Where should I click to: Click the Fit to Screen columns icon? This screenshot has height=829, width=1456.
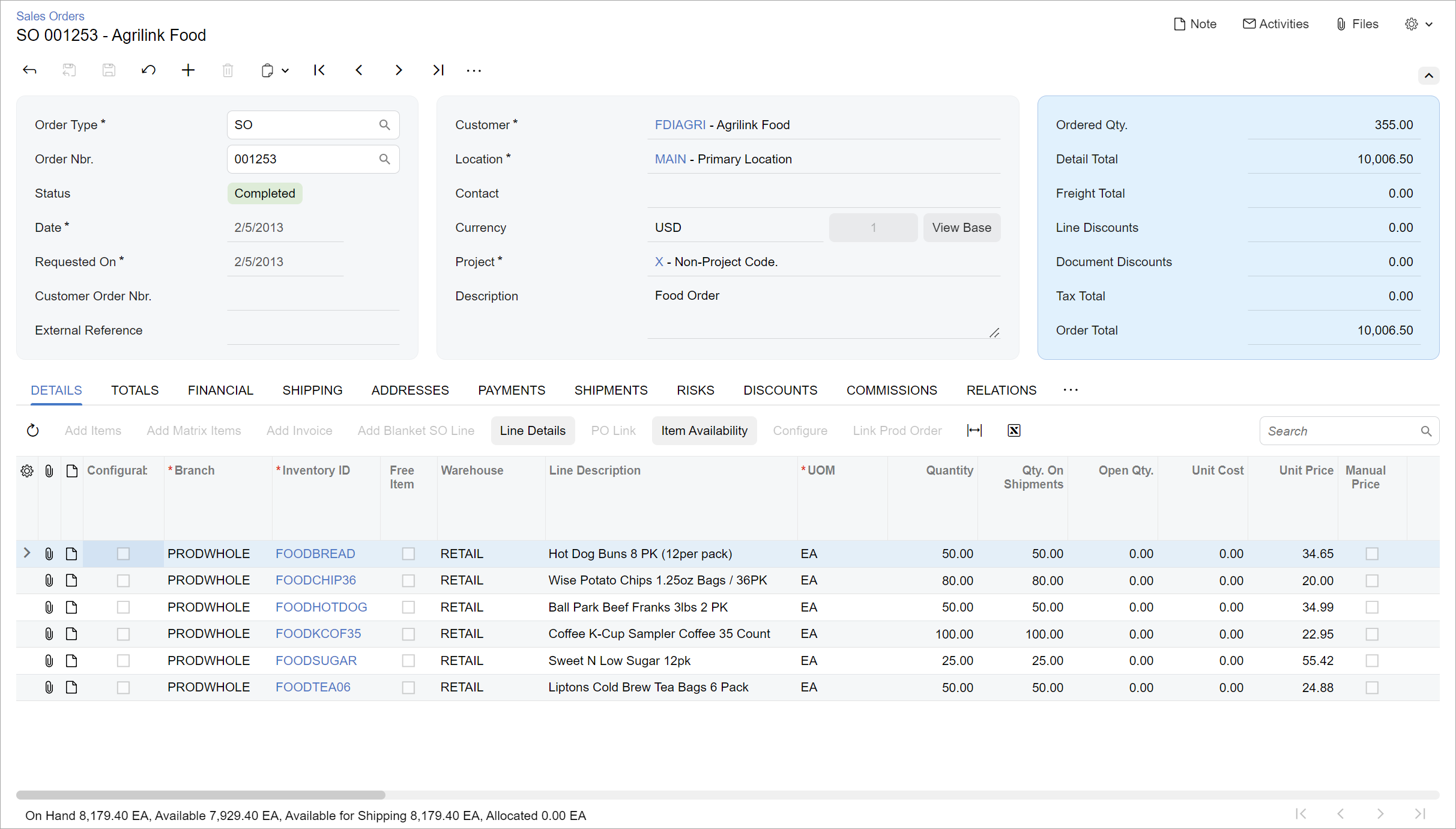974,431
